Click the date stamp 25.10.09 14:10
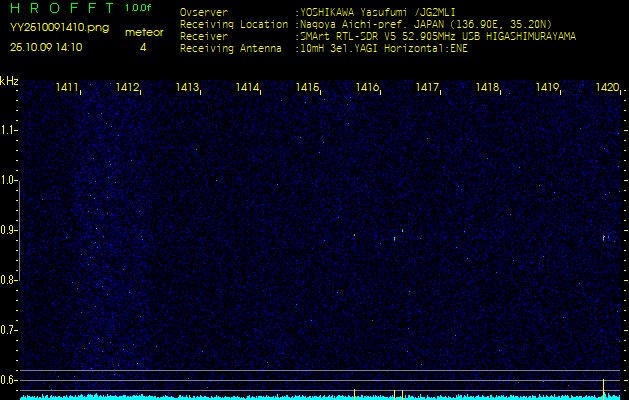 click(46, 47)
